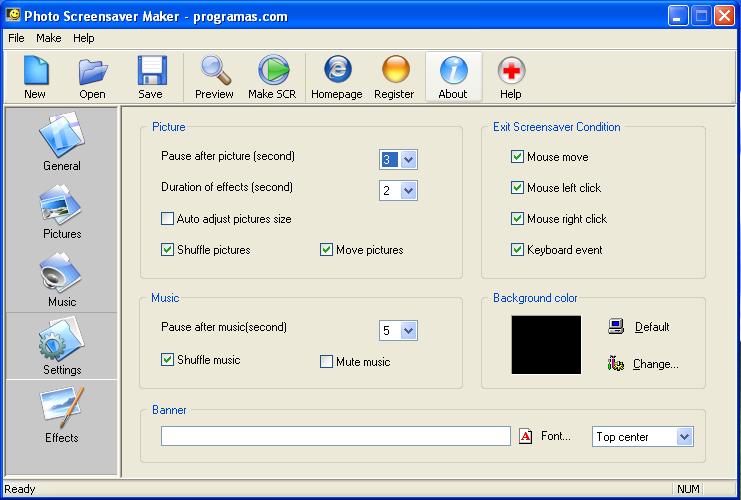Image resolution: width=741 pixels, height=500 pixels.
Task: Select Settings section in sidebar
Action: click(x=61, y=346)
